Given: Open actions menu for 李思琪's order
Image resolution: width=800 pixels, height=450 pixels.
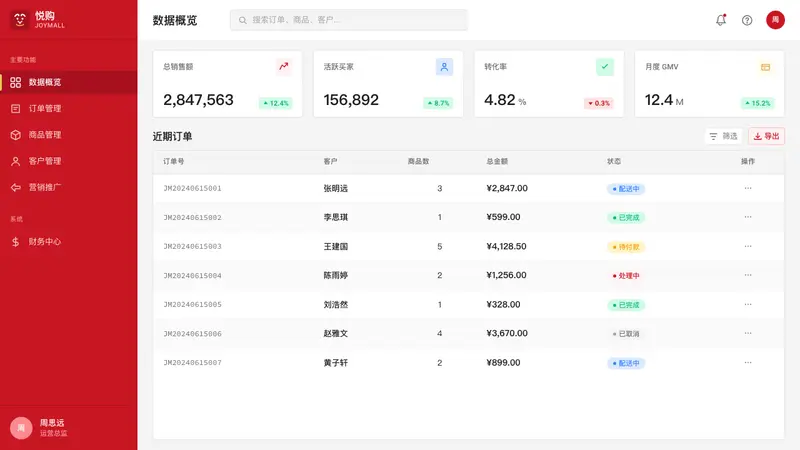Looking at the screenshot, I should [747, 217].
